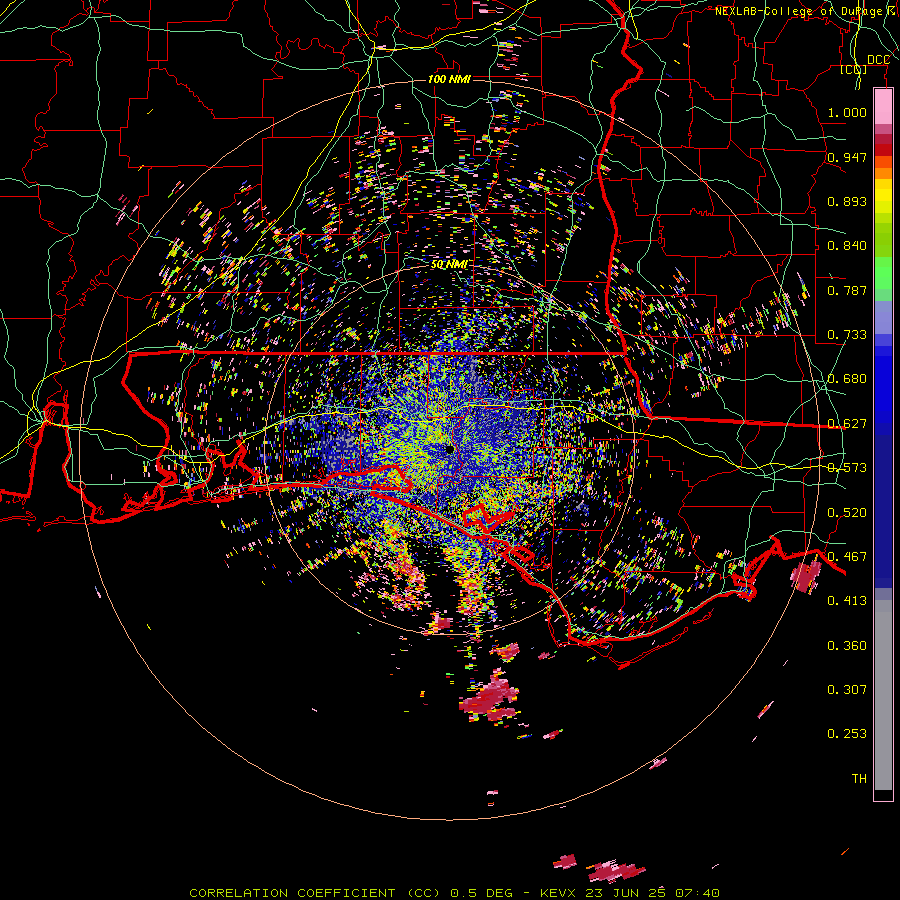Click the 0.413 scale value
Viewport: 900px width, 900px height.
(847, 601)
